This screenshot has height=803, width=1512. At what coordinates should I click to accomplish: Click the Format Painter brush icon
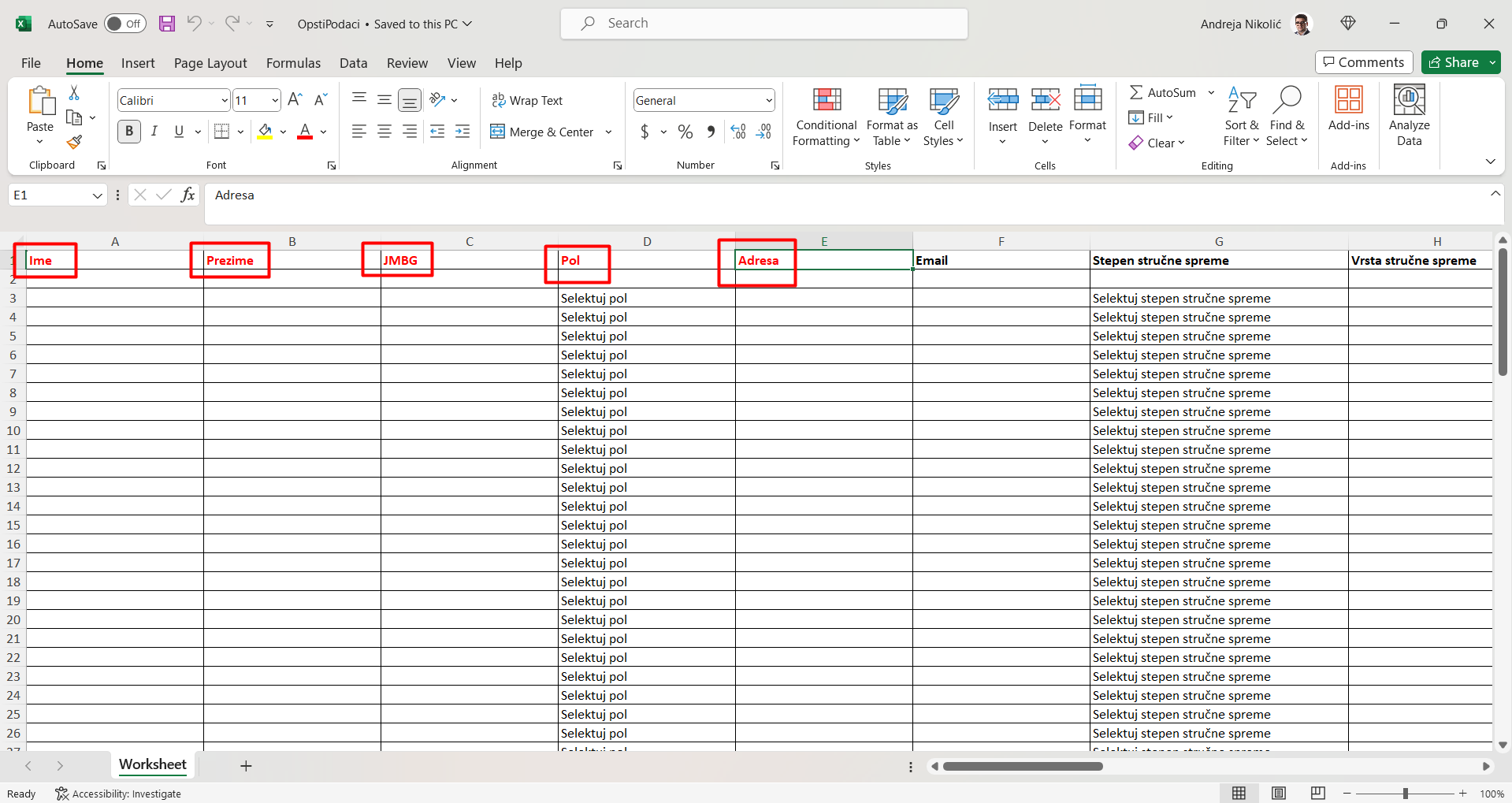[x=74, y=143]
